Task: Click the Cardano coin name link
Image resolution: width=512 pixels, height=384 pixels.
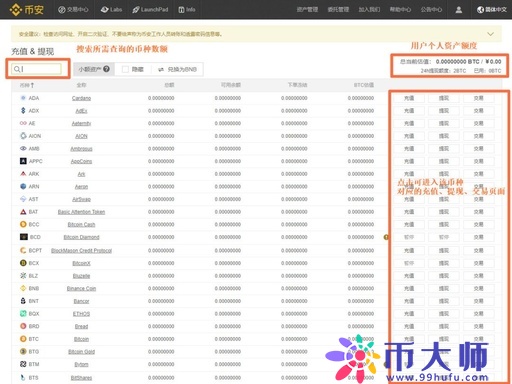Action: tap(81, 98)
